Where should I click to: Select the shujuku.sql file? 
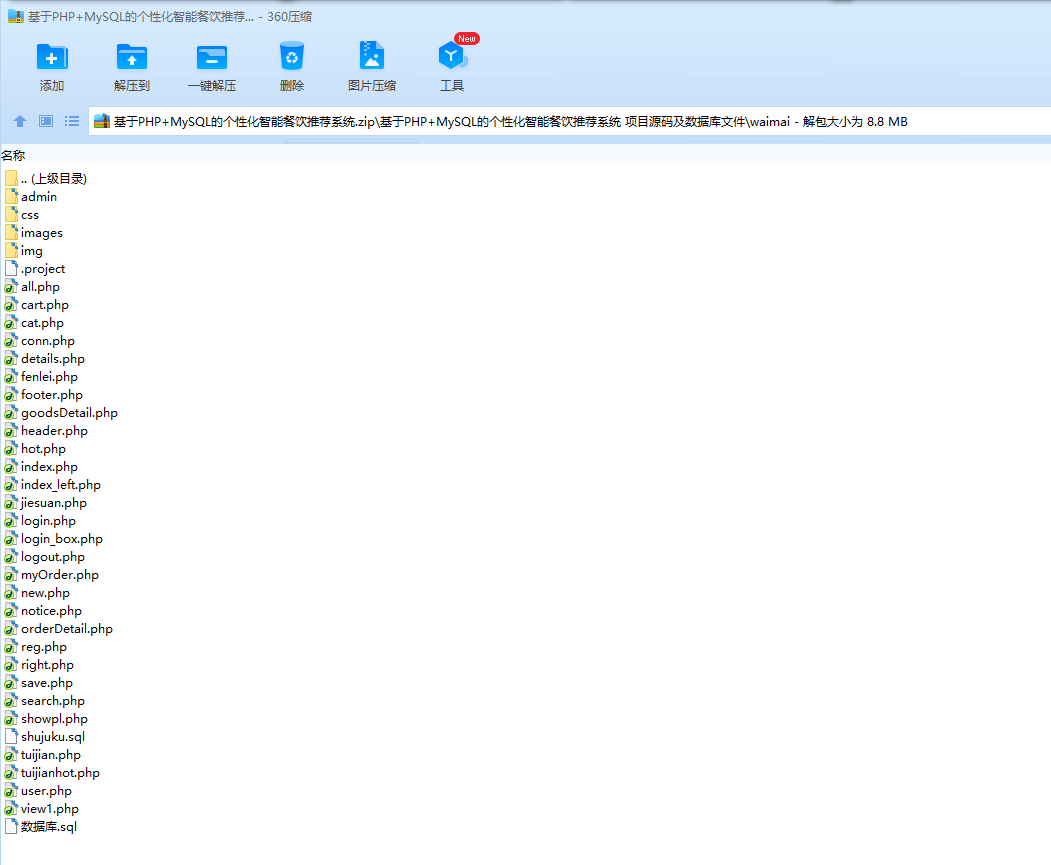(x=45, y=738)
